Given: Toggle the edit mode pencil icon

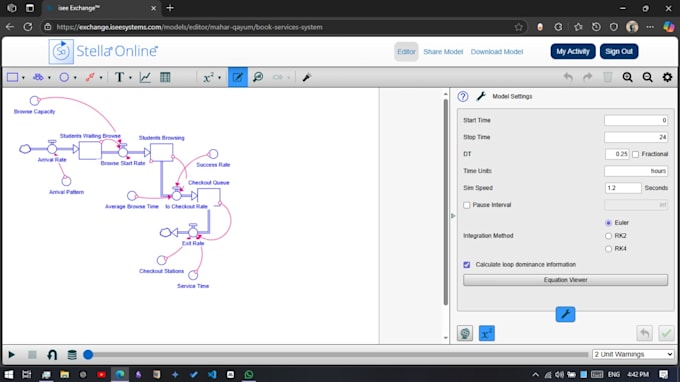Looking at the screenshot, I should pos(238,77).
